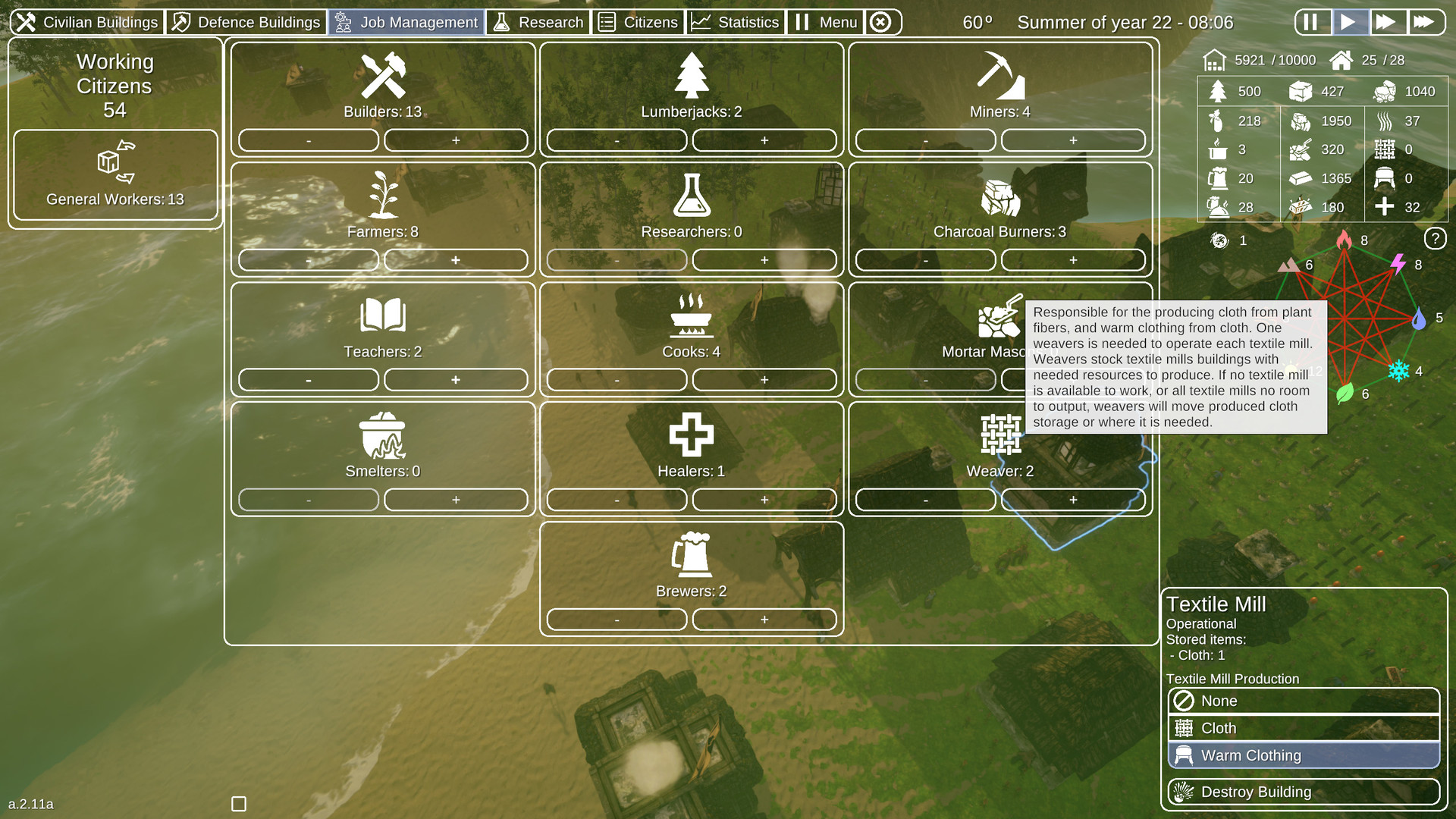Decrease Builders count with minus button
The image size is (1456, 819).
coord(308,140)
